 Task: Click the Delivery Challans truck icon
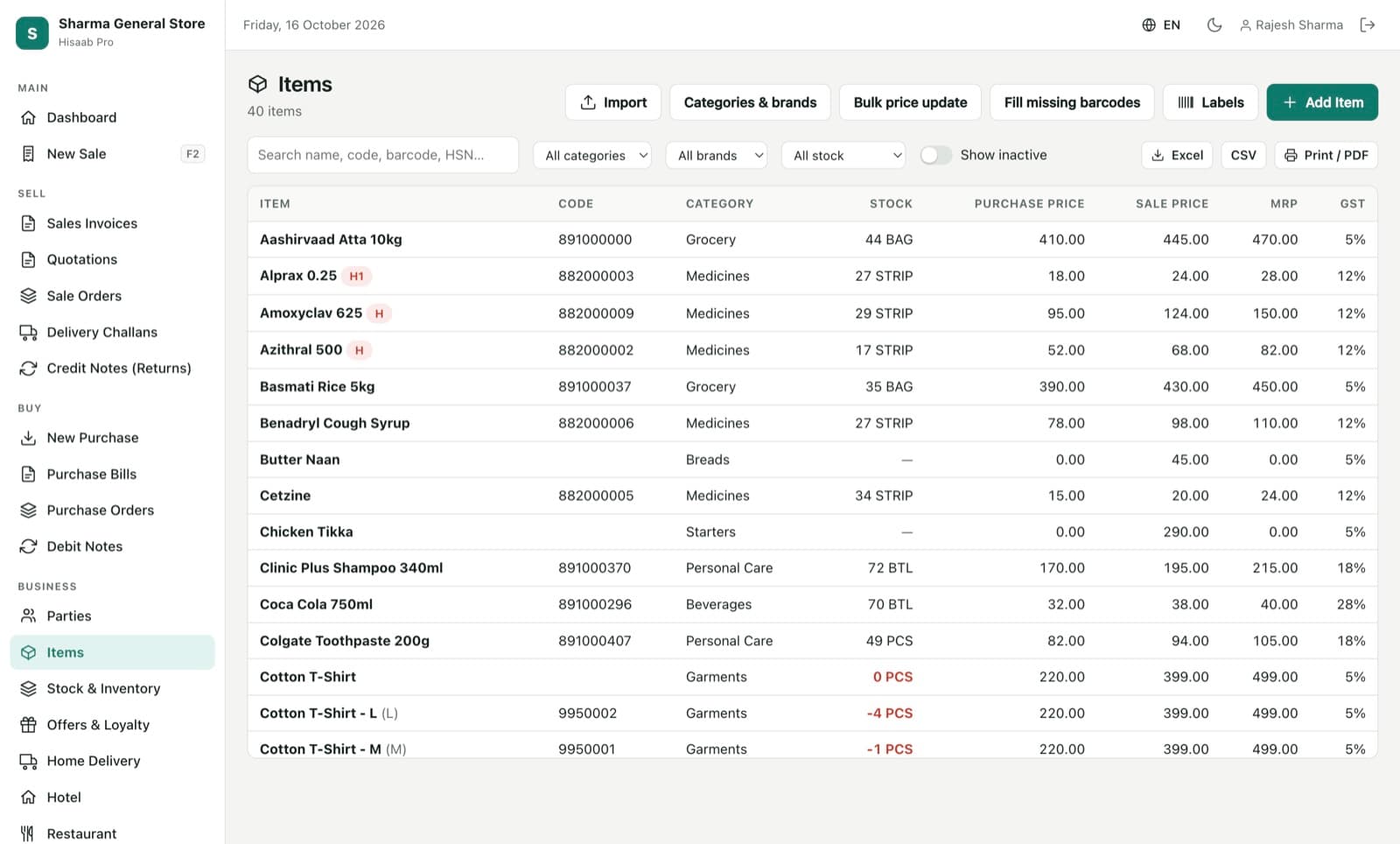click(28, 332)
